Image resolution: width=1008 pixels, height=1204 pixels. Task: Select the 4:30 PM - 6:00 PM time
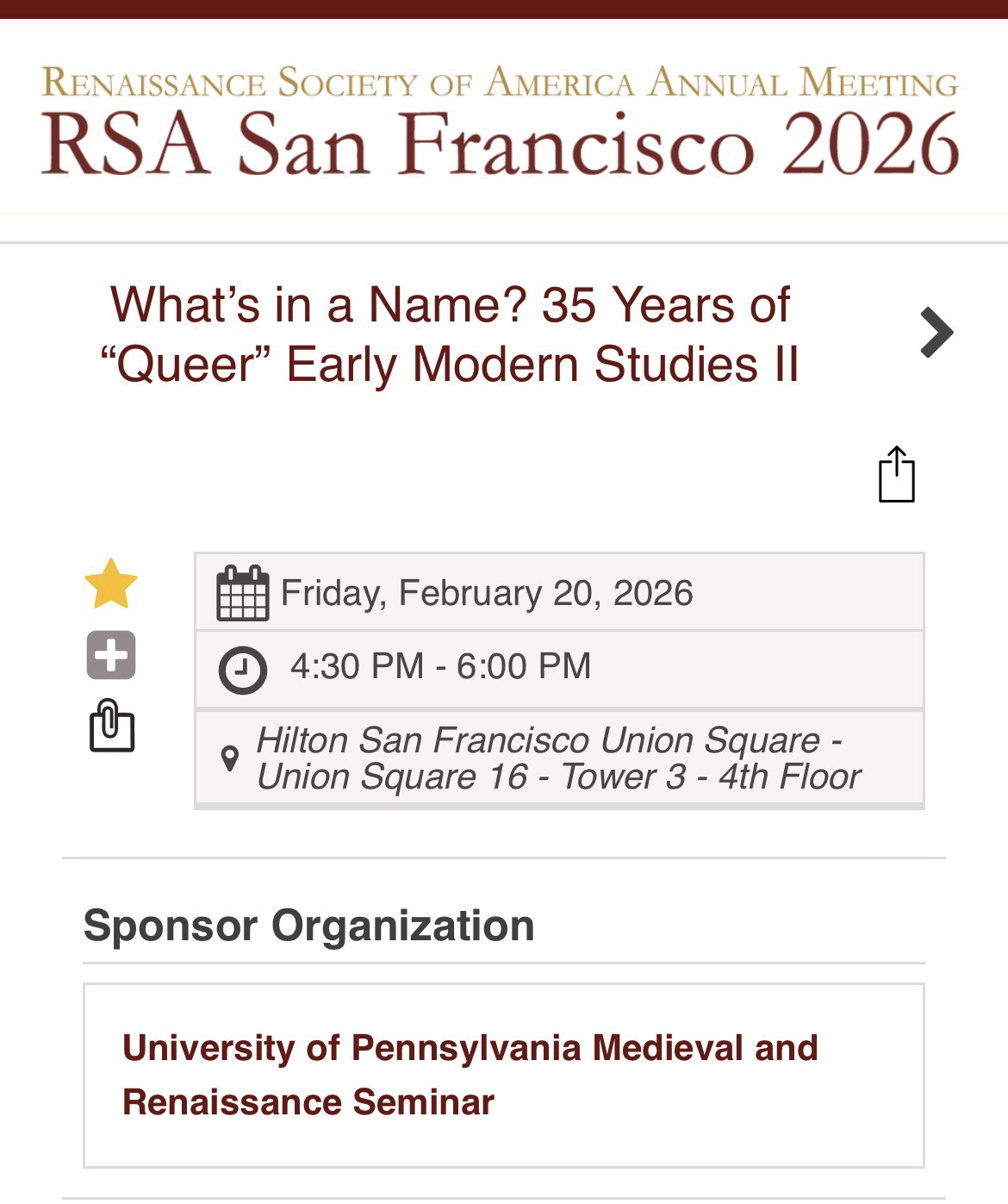point(440,666)
